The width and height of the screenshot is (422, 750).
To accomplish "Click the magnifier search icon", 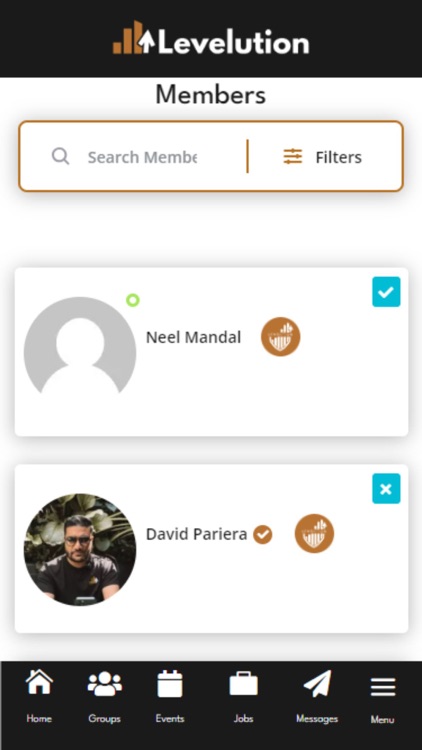I will (x=61, y=156).
